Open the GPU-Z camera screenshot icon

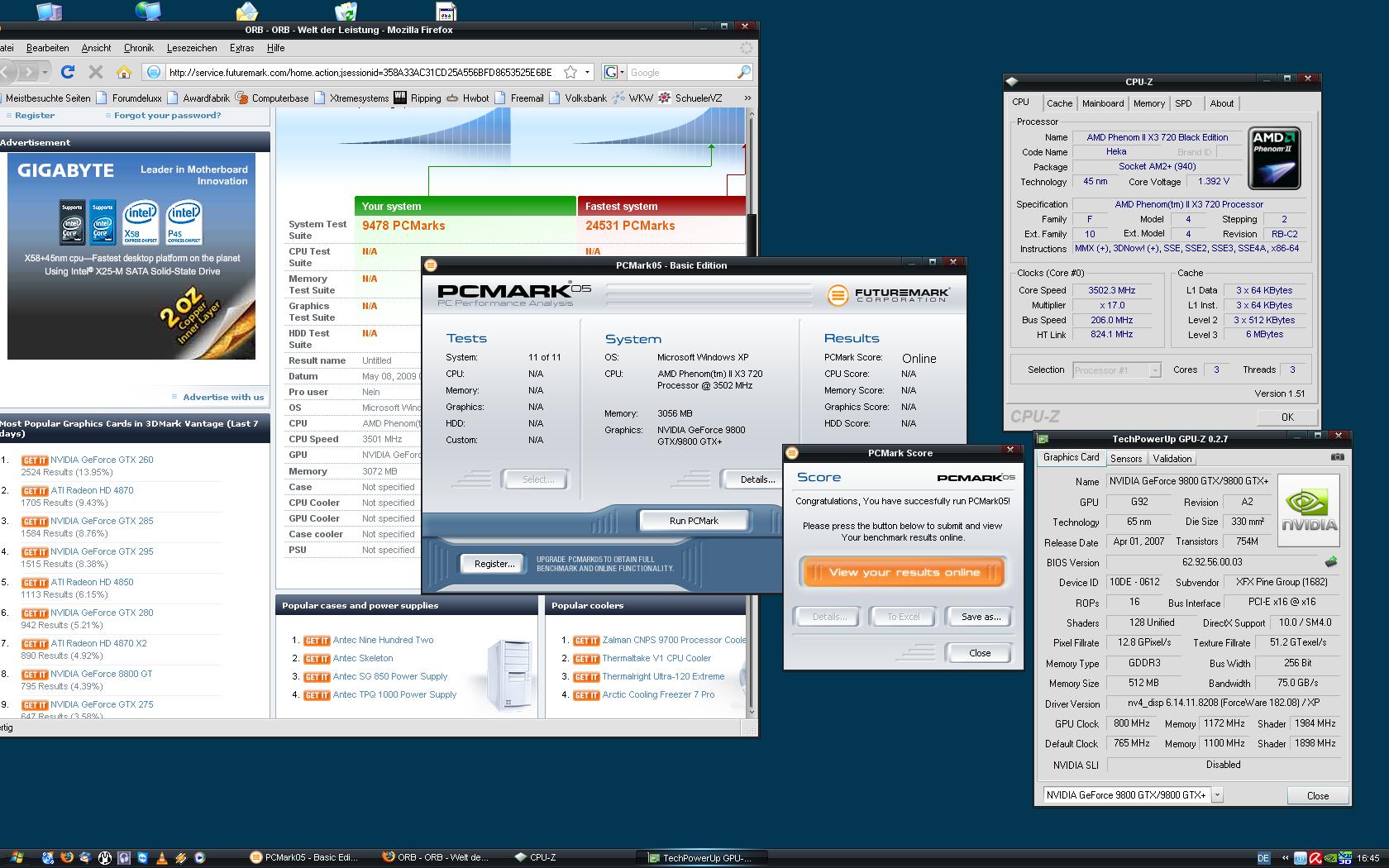click(x=1337, y=457)
